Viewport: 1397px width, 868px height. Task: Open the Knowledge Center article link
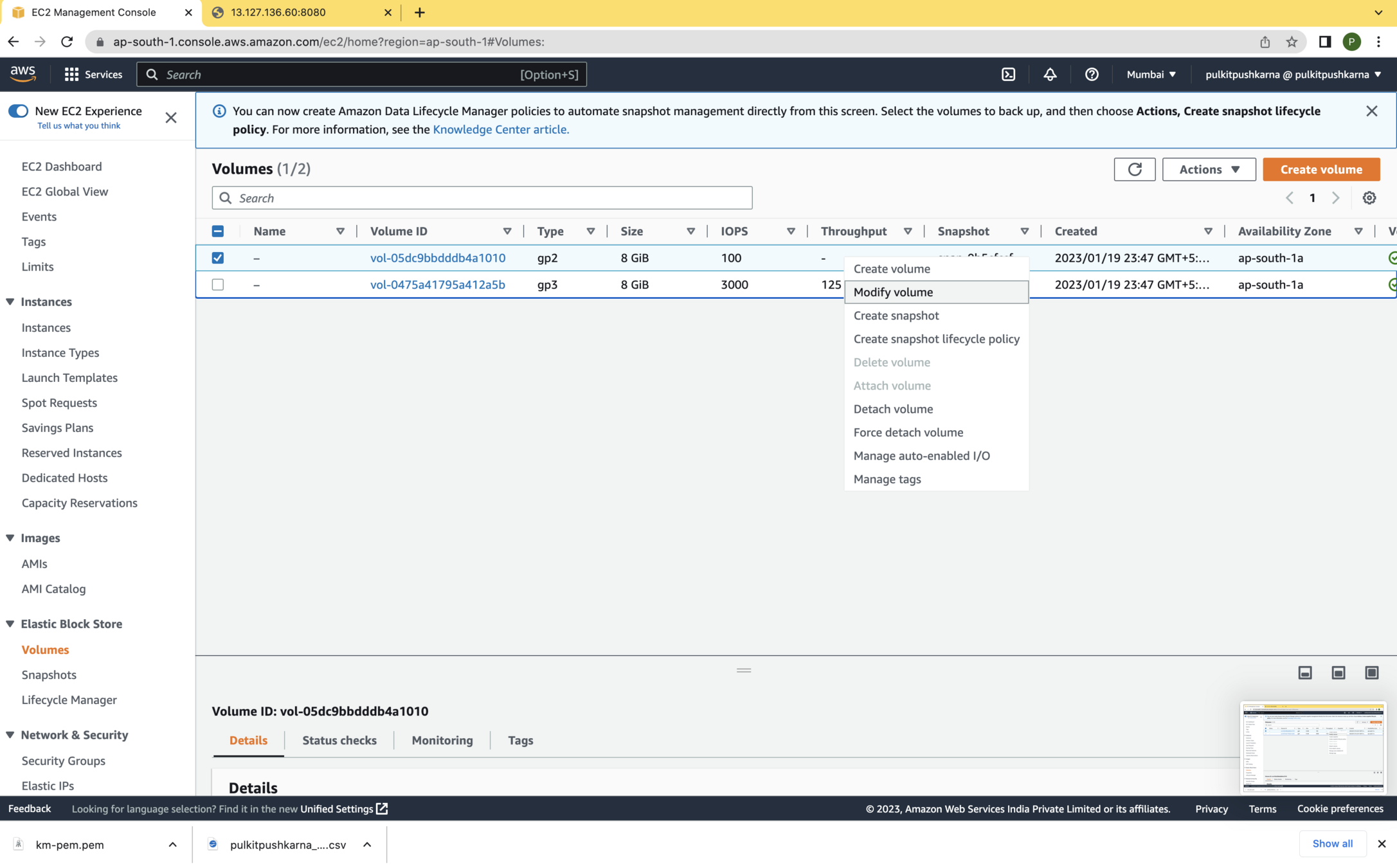click(x=500, y=129)
